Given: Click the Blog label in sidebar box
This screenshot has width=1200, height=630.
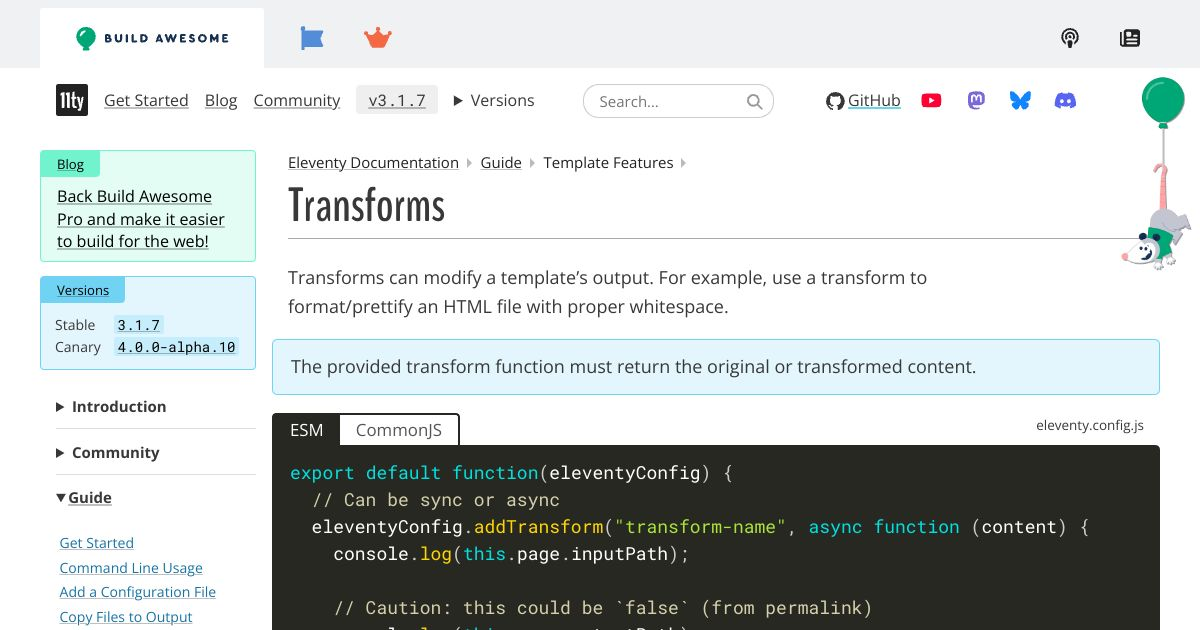Looking at the screenshot, I should click(x=70, y=164).
